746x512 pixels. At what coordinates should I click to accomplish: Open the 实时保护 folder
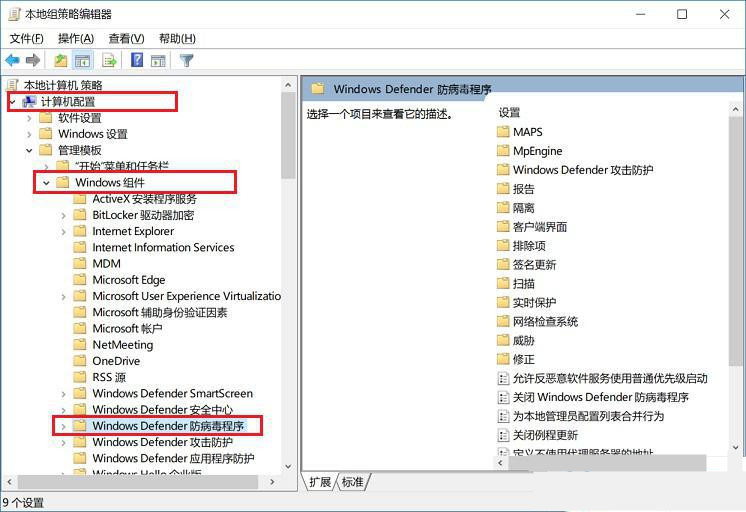pos(527,303)
